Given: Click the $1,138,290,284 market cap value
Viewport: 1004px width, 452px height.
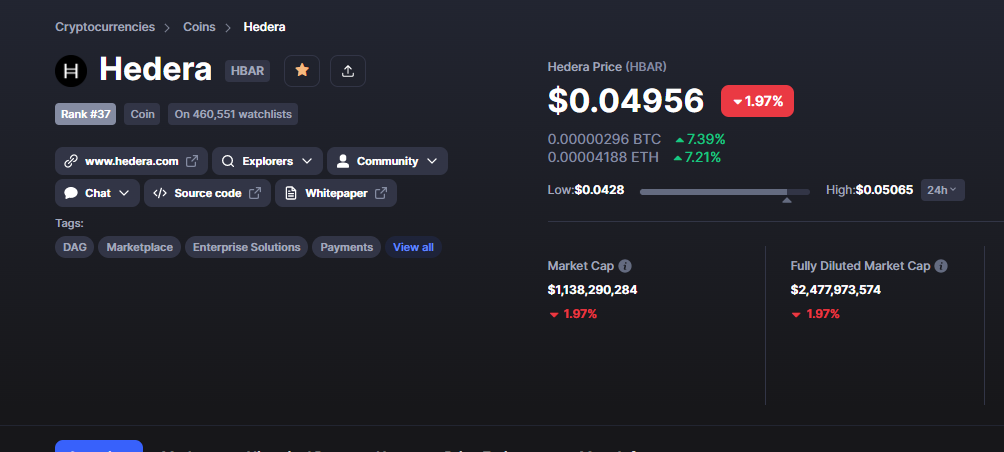Looking at the screenshot, I should (x=592, y=290).
